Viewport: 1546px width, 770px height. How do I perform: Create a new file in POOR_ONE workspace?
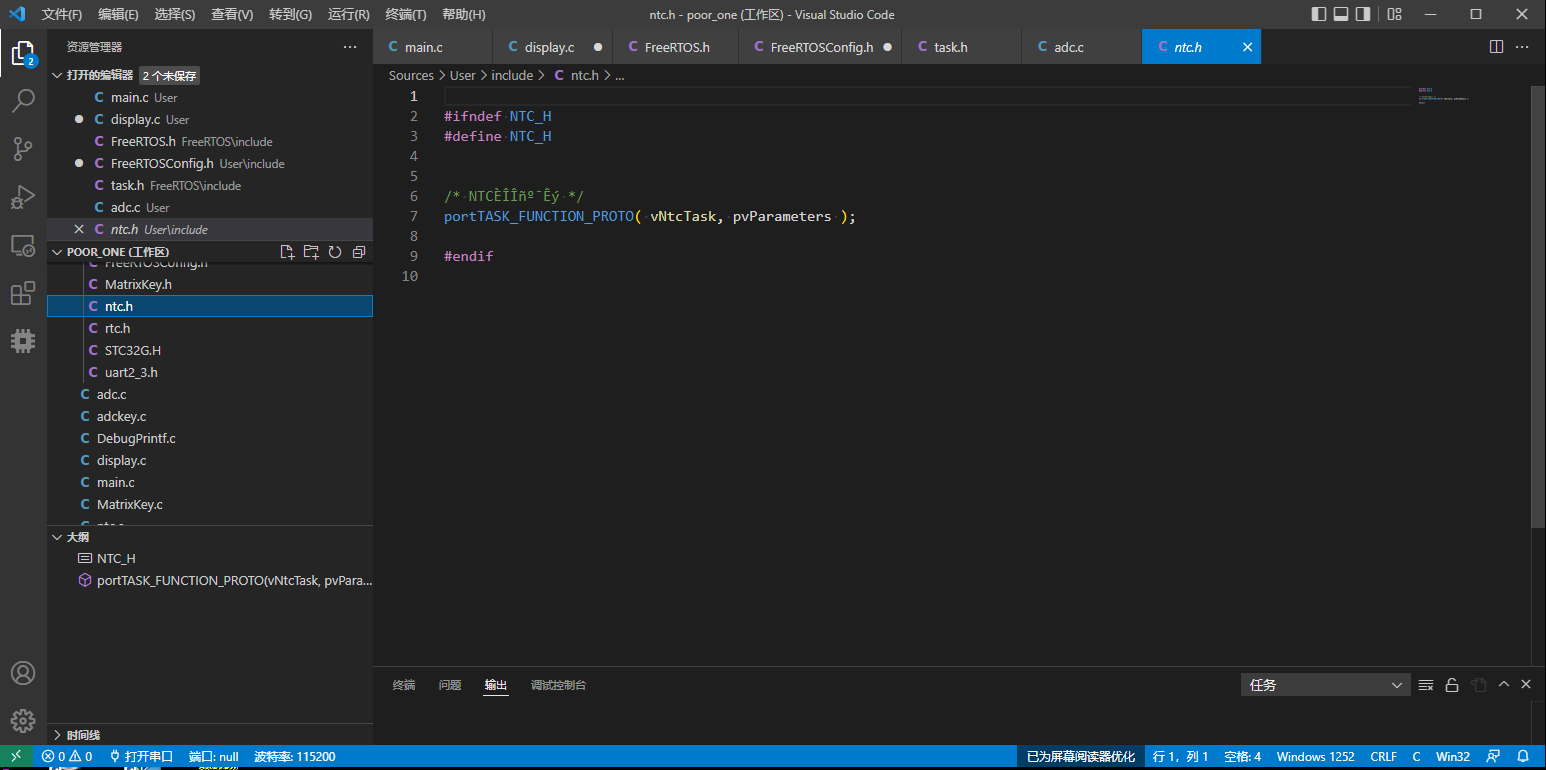(x=287, y=252)
